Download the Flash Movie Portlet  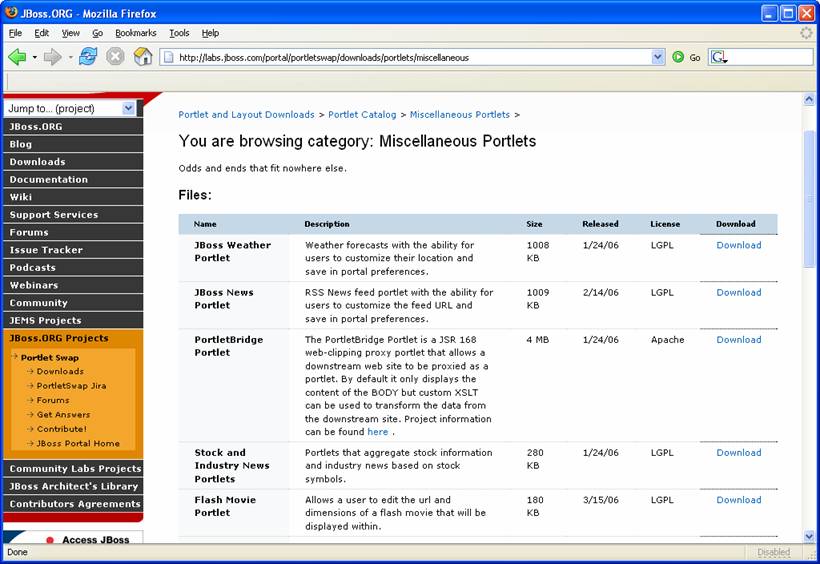point(738,499)
